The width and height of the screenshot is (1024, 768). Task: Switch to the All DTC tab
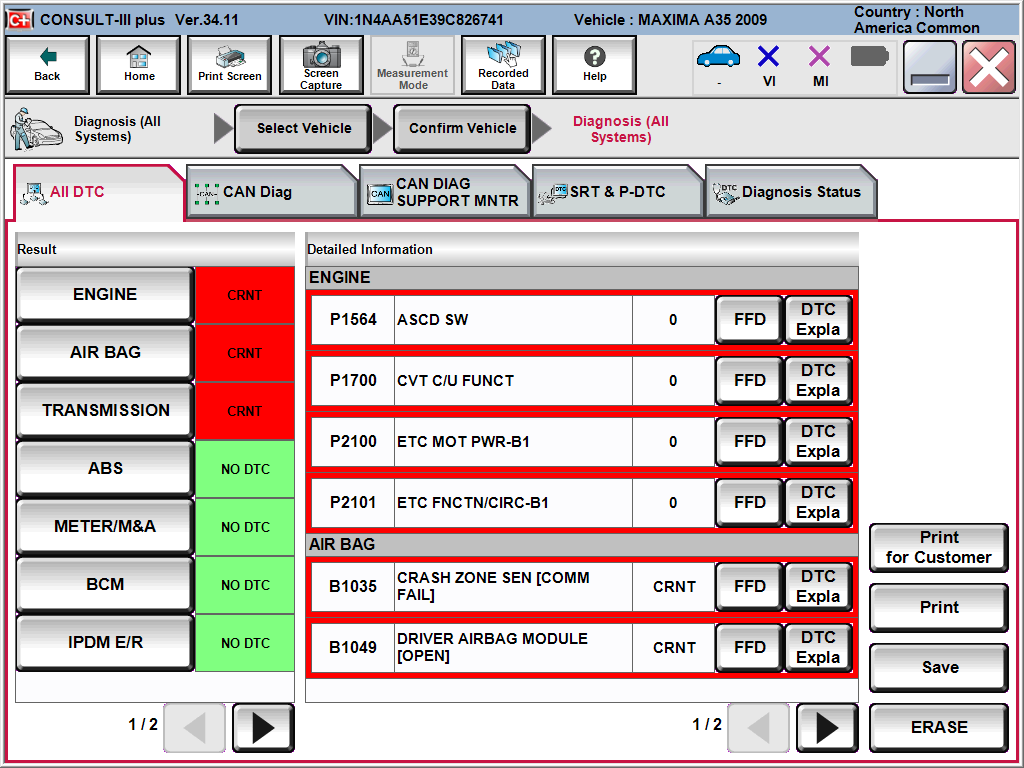point(98,192)
